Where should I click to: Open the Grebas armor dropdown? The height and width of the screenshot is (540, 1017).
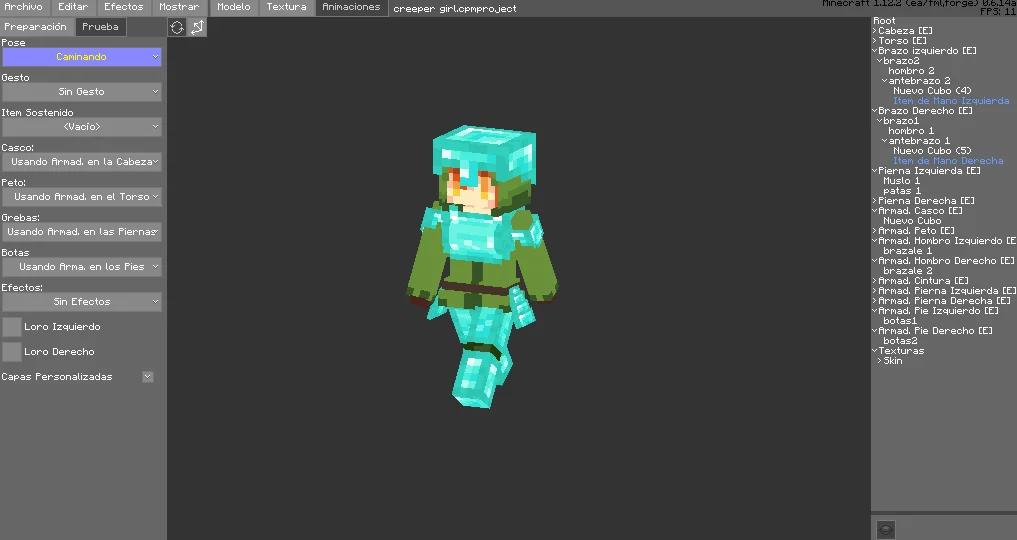click(82, 232)
